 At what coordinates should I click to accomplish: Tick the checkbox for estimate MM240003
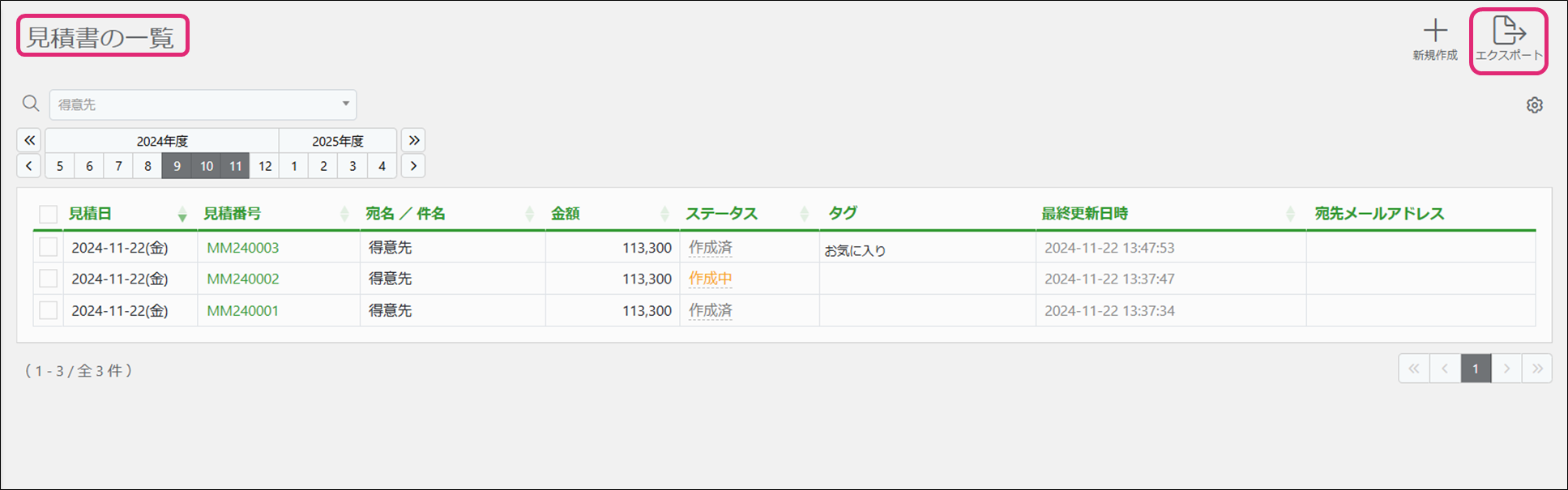(x=49, y=248)
